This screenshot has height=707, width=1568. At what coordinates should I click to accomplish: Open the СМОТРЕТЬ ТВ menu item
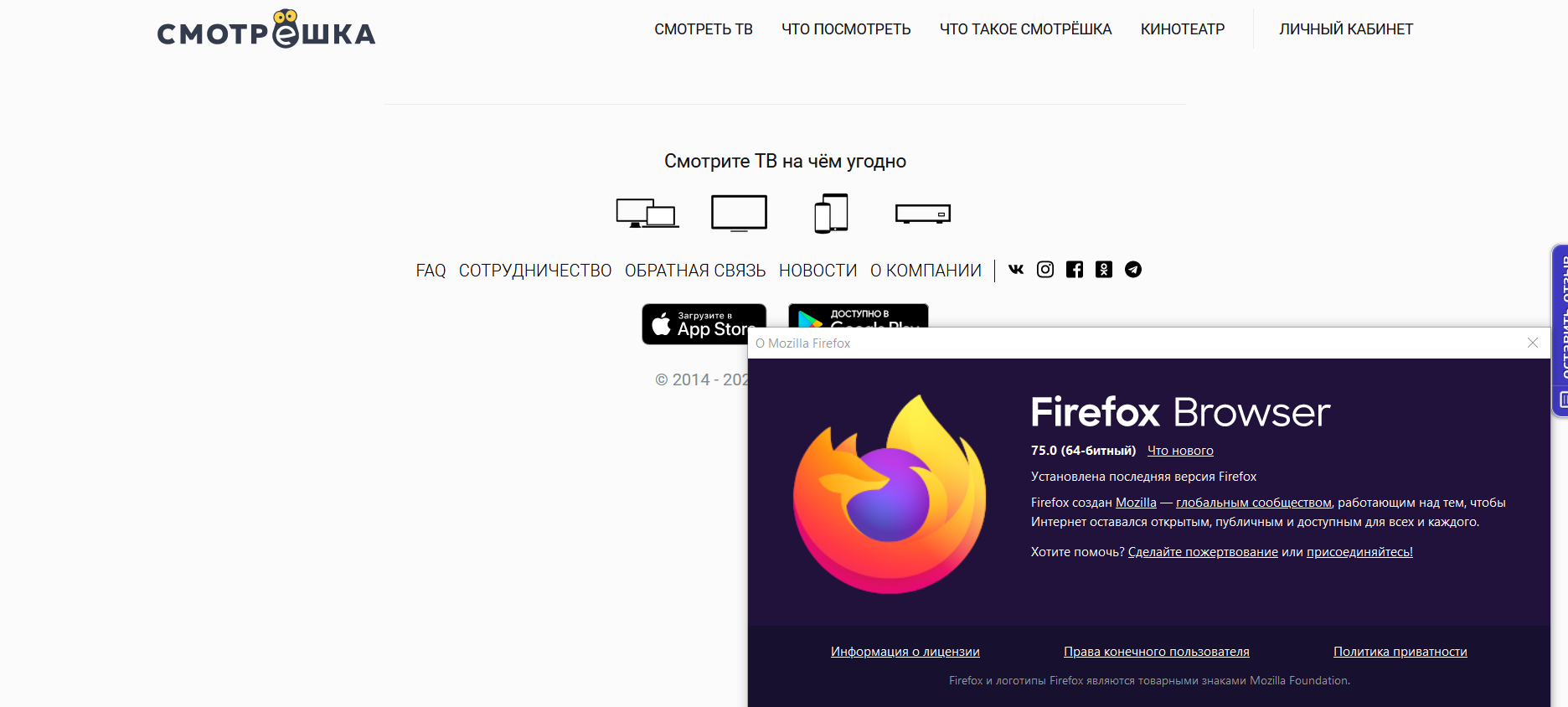point(704,29)
